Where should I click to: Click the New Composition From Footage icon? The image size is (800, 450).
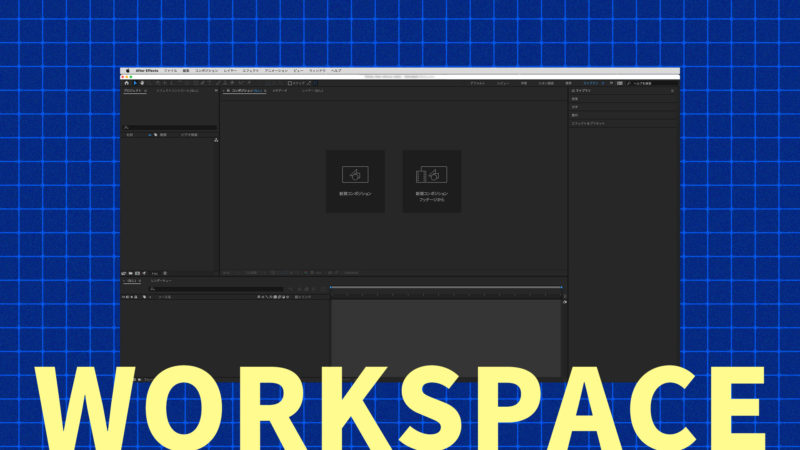click(431, 174)
